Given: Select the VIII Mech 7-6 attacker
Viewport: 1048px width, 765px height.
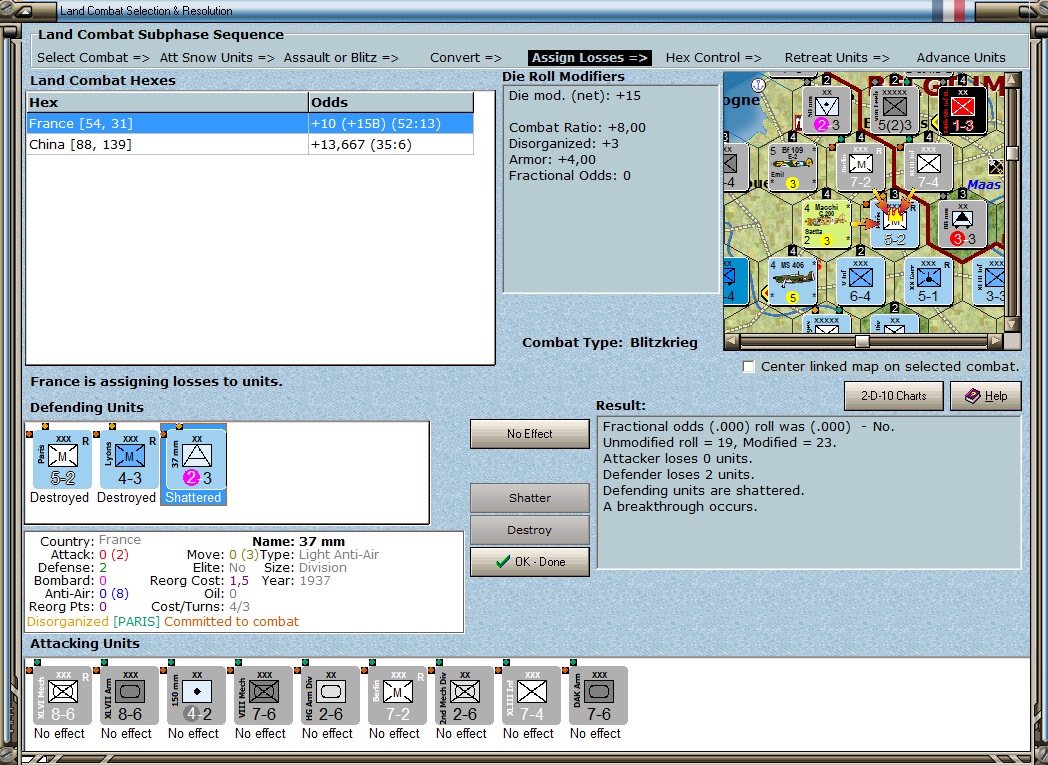Looking at the screenshot, I should [x=263, y=696].
